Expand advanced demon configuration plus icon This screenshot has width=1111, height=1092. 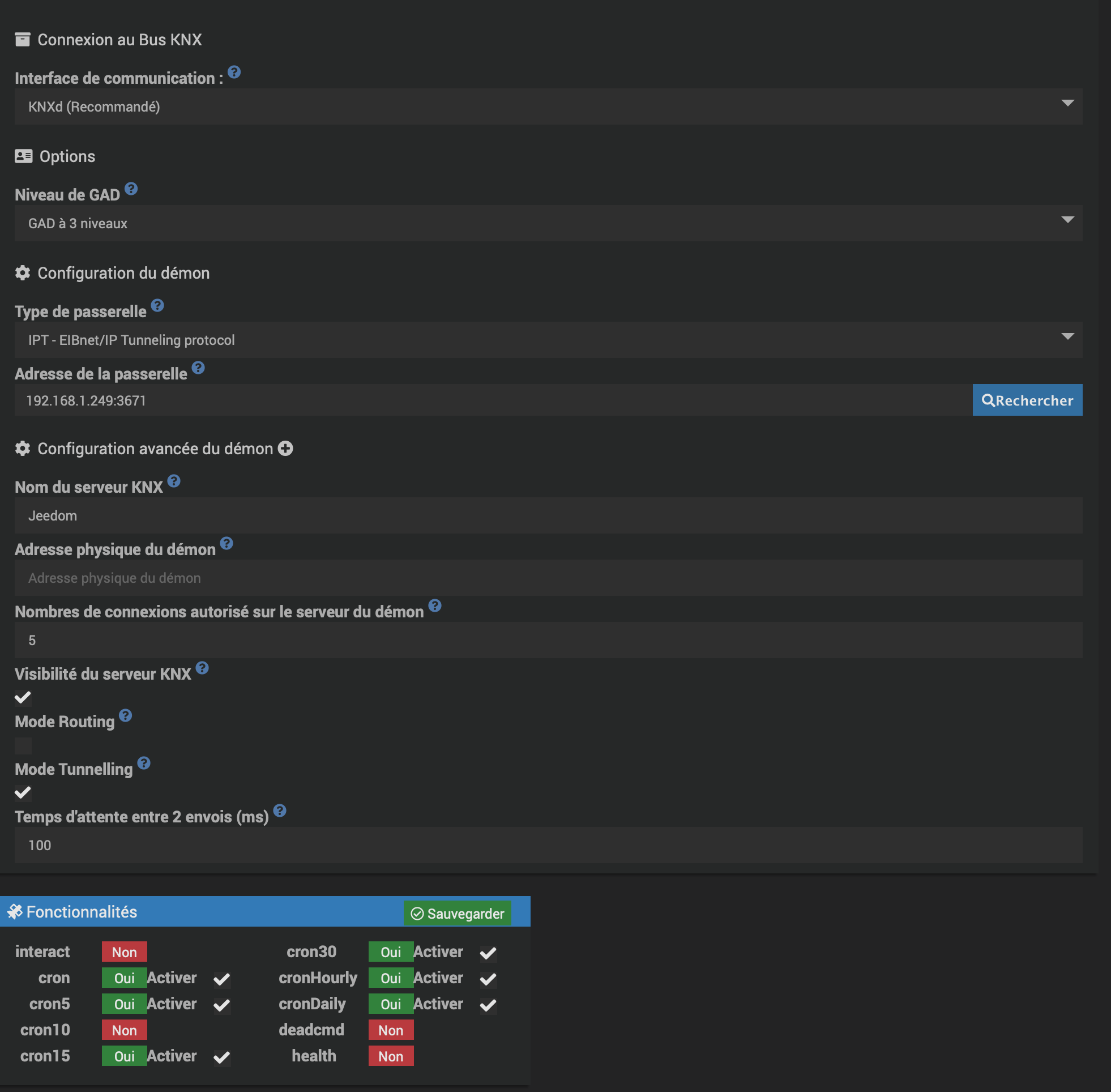(x=285, y=449)
